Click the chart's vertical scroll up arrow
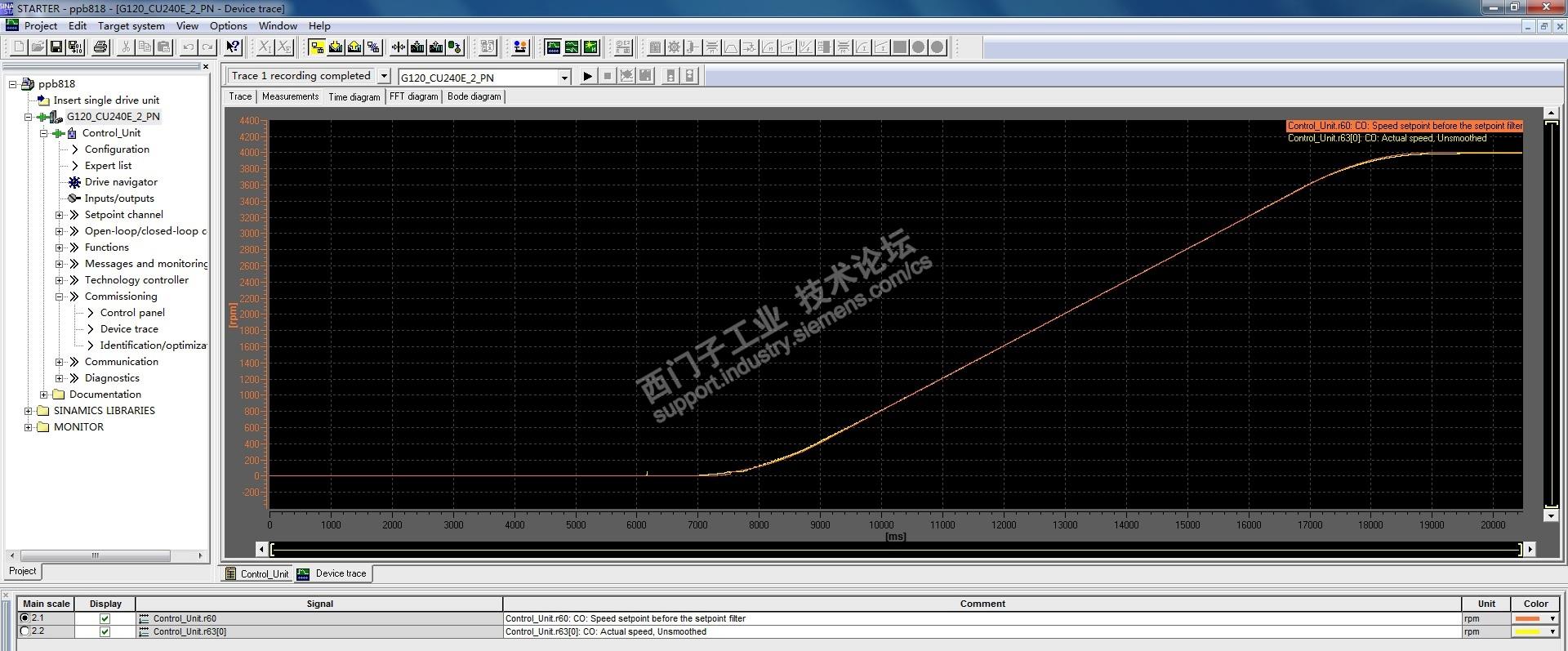This screenshot has width=1568, height=651. (x=1550, y=113)
